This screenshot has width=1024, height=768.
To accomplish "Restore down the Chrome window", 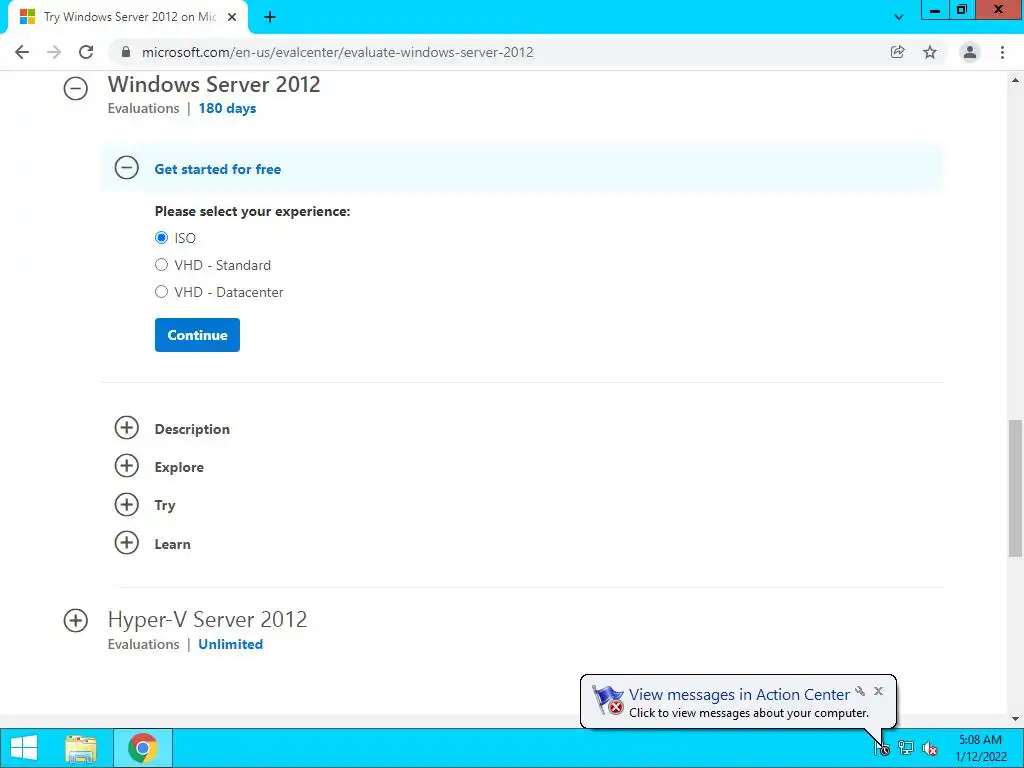I will coord(961,10).
